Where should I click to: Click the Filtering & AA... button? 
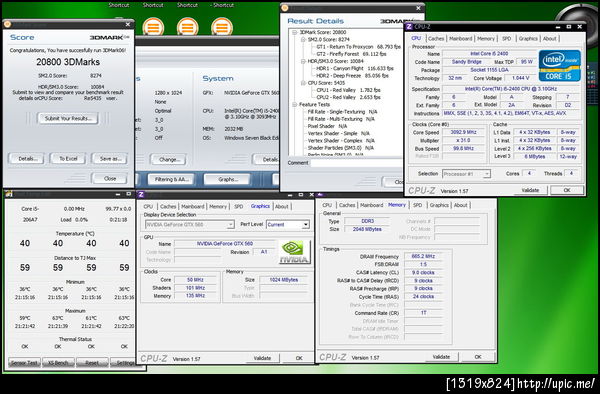(x=171, y=179)
